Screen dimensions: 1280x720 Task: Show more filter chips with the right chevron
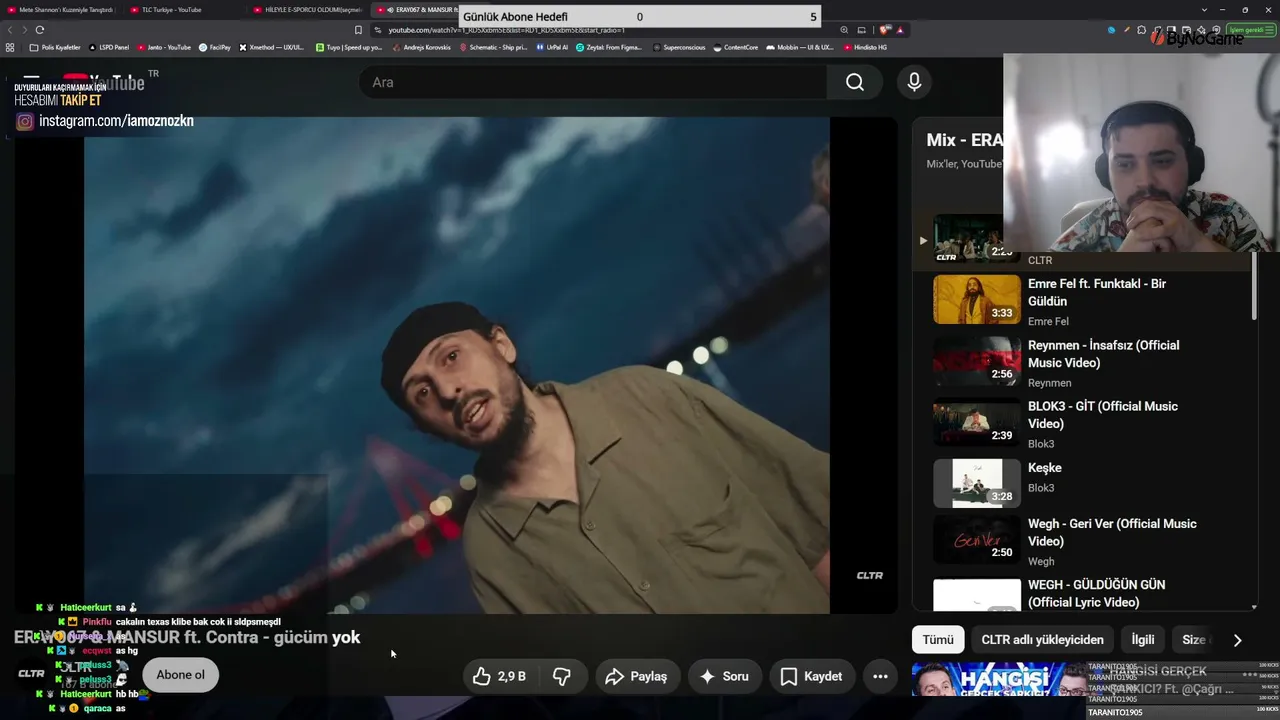click(x=1237, y=640)
